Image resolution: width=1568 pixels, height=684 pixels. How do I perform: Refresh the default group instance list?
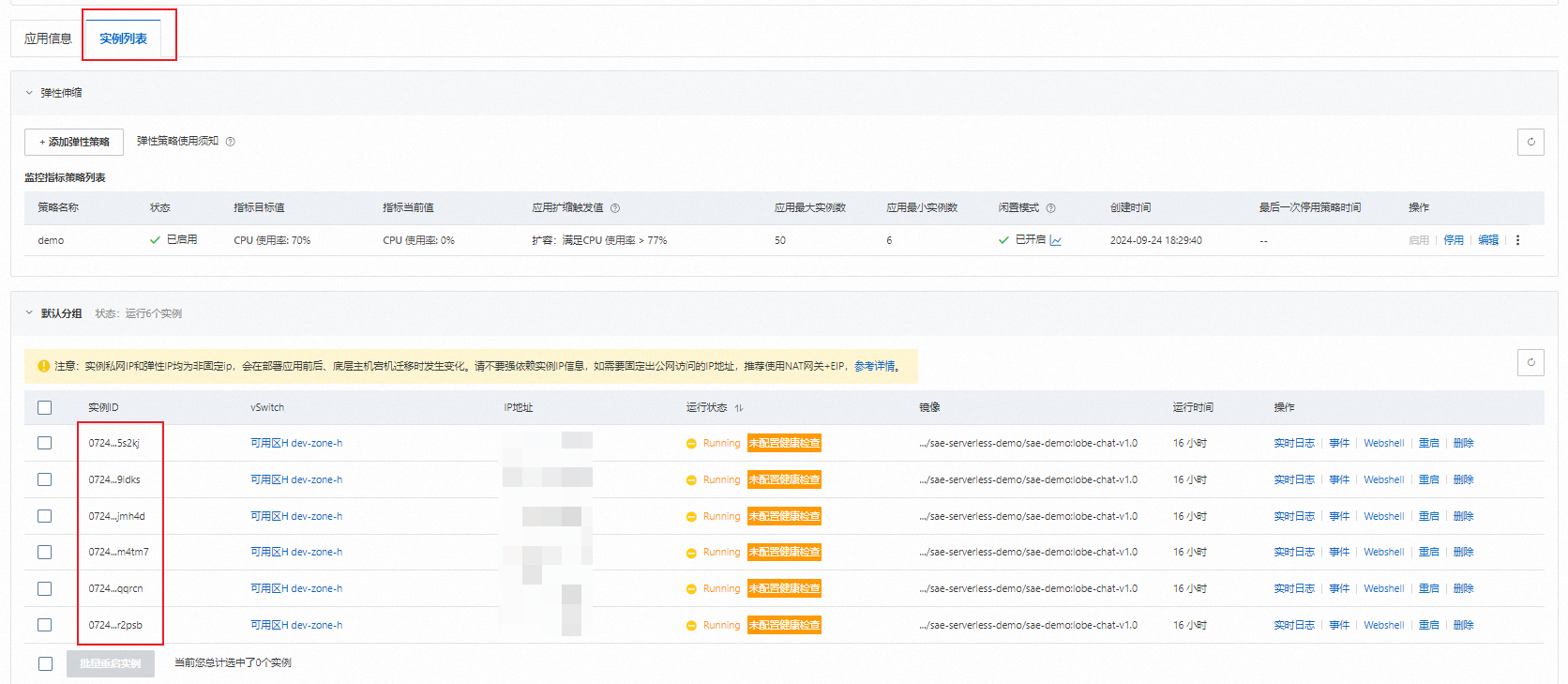coord(1530,362)
